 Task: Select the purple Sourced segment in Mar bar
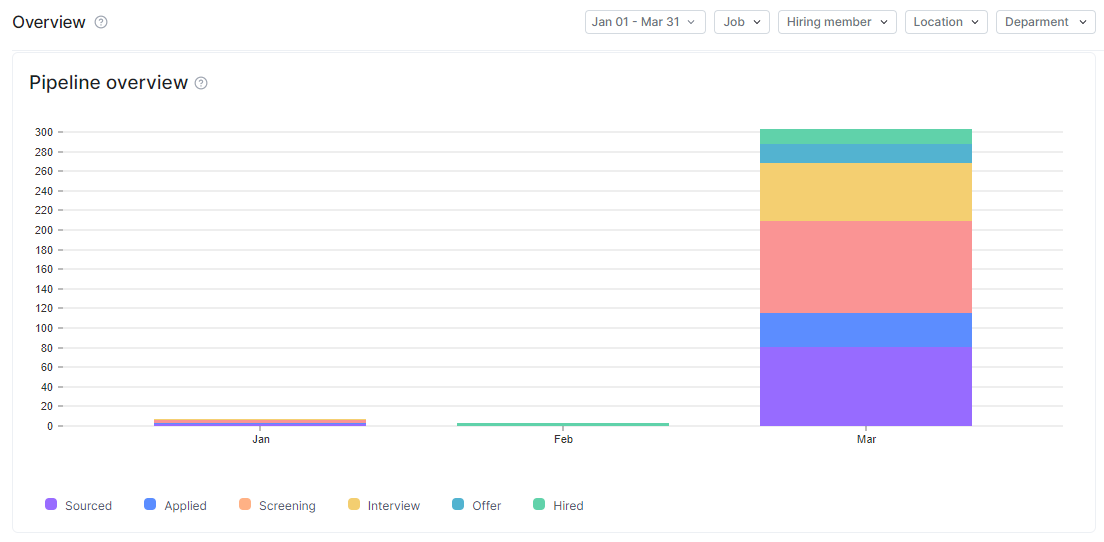(866, 386)
